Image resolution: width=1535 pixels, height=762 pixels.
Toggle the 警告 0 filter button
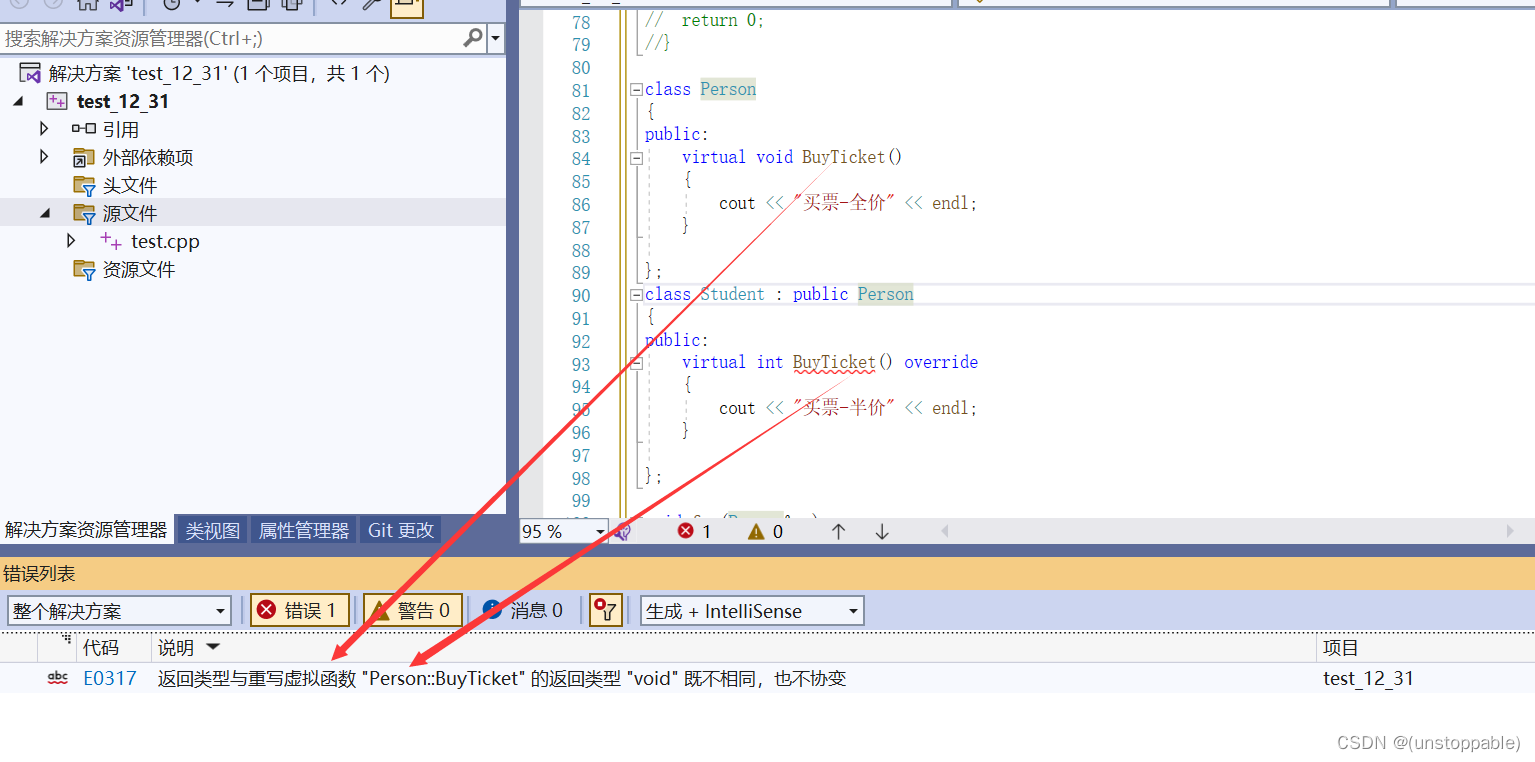412,610
